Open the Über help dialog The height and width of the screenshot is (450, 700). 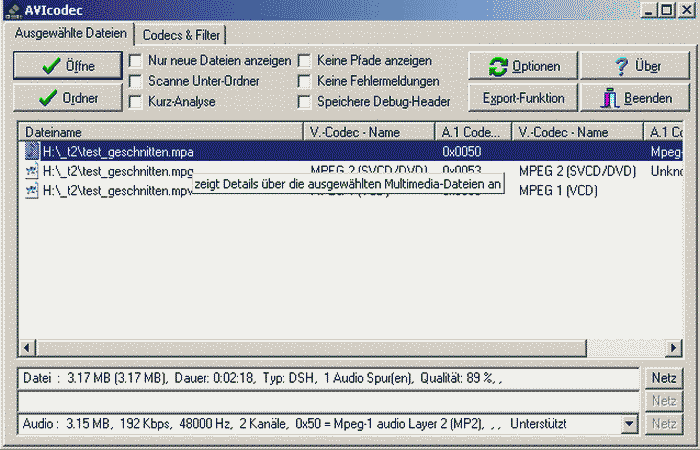[635, 66]
